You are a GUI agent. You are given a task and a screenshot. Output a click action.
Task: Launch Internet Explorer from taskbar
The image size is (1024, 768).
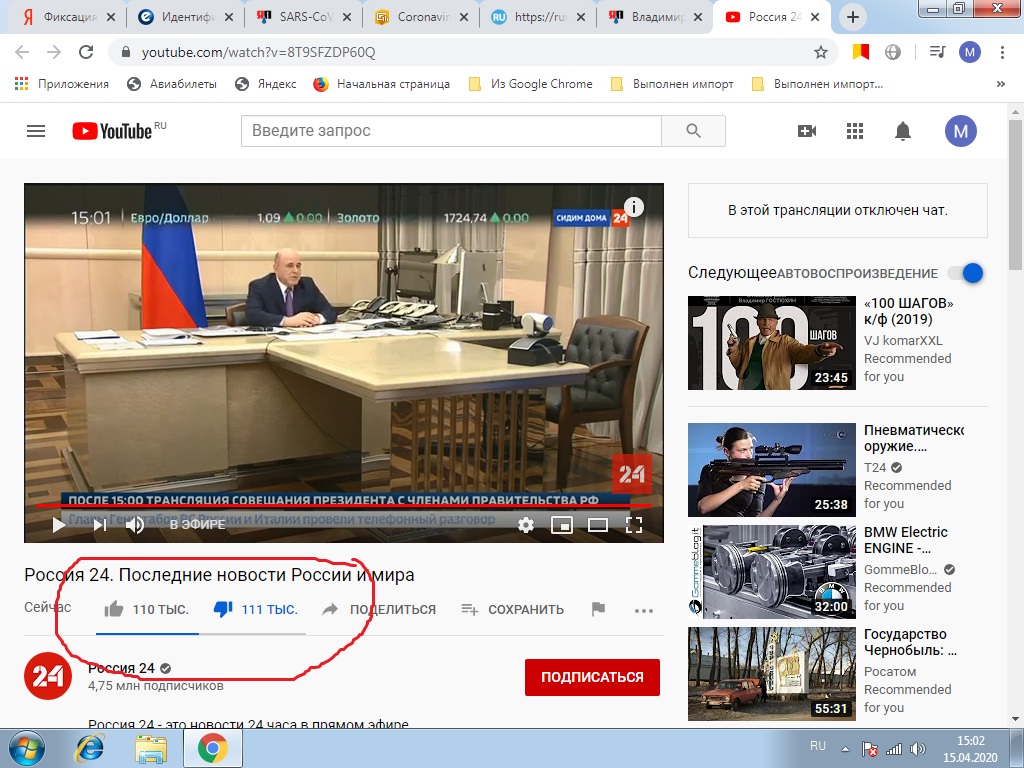coord(89,748)
